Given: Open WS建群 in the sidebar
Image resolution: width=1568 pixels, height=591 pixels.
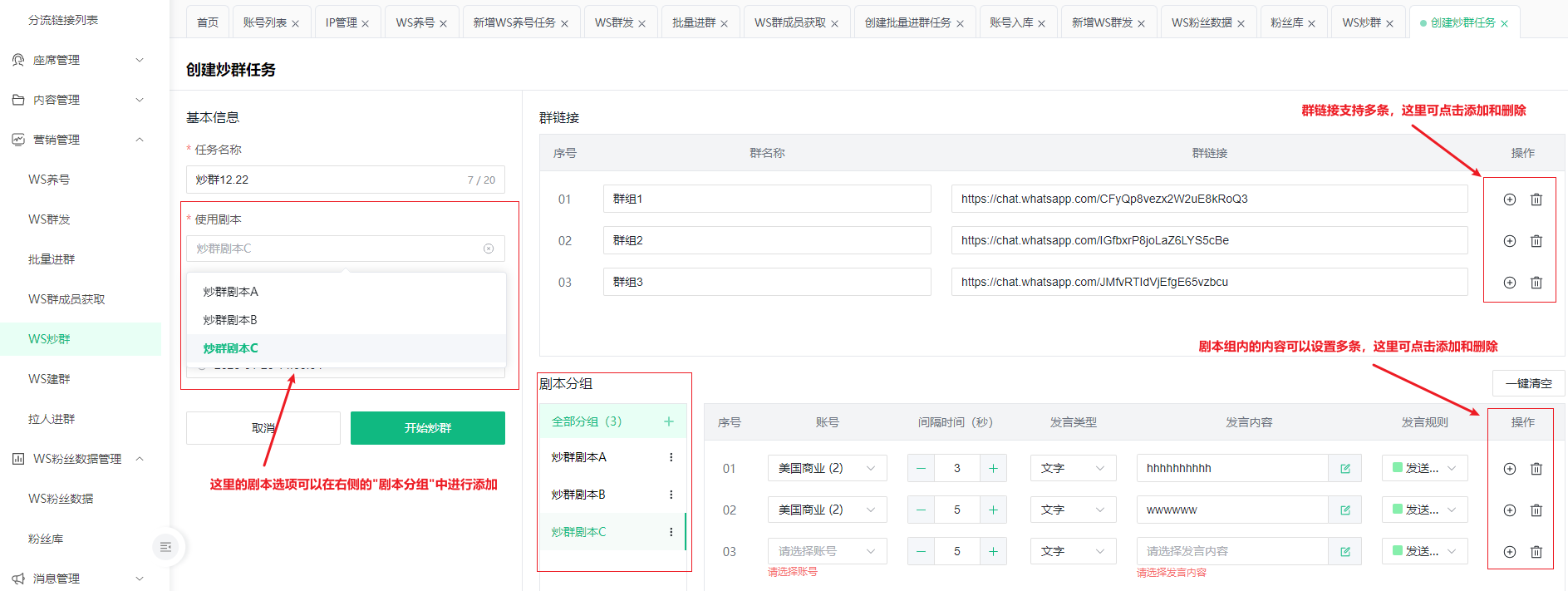Looking at the screenshot, I should click(50, 379).
